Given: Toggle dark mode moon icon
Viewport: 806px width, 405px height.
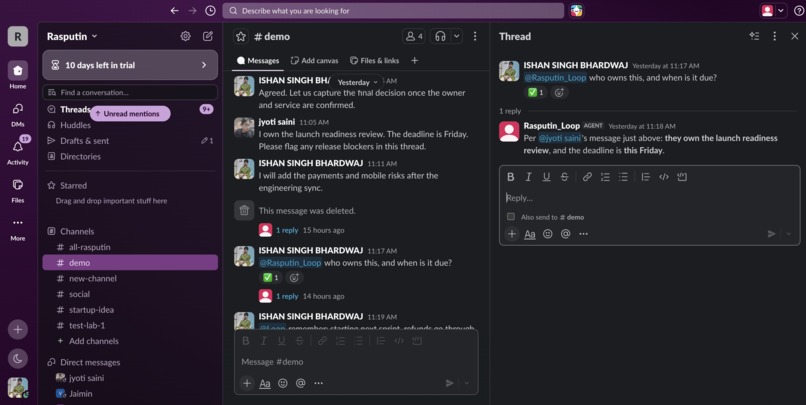Looking at the screenshot, I should click(x=17, y=359).
